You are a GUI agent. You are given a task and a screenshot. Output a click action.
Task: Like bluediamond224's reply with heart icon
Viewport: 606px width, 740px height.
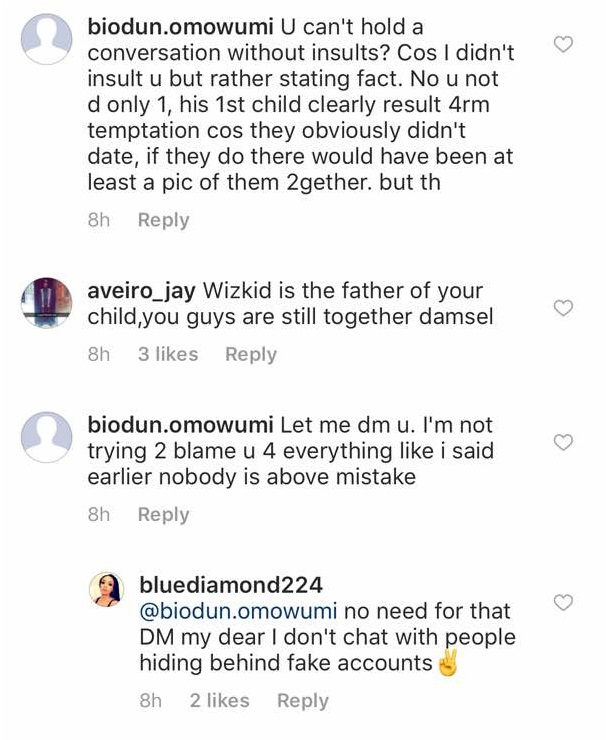point(563,602)
